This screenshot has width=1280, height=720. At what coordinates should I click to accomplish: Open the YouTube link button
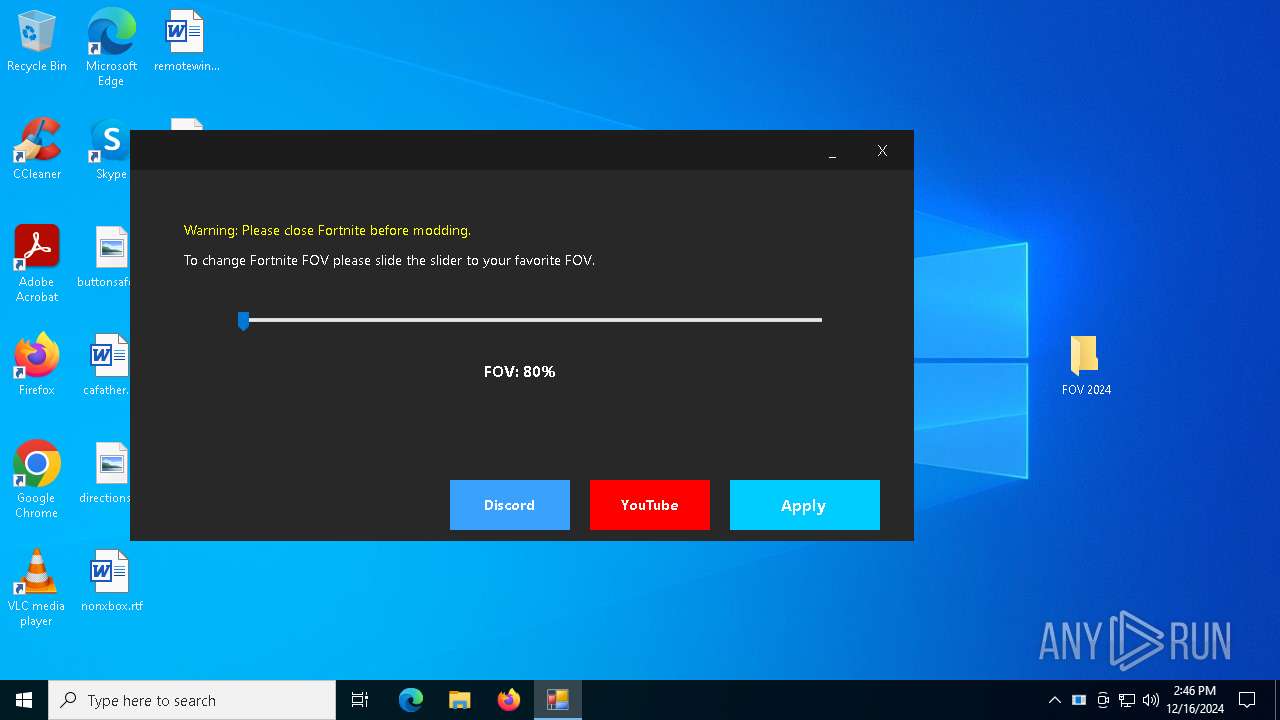point(650,505)
